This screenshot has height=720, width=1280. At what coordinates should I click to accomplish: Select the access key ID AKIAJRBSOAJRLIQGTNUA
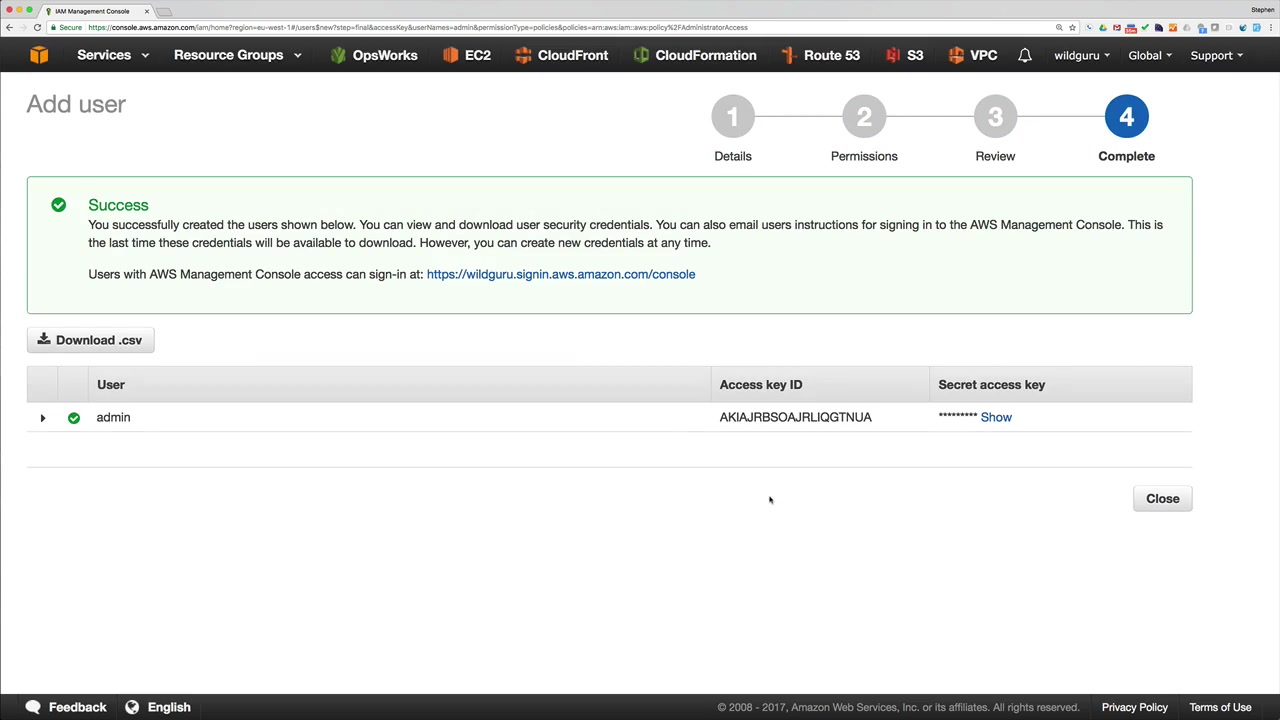point(796,417)
